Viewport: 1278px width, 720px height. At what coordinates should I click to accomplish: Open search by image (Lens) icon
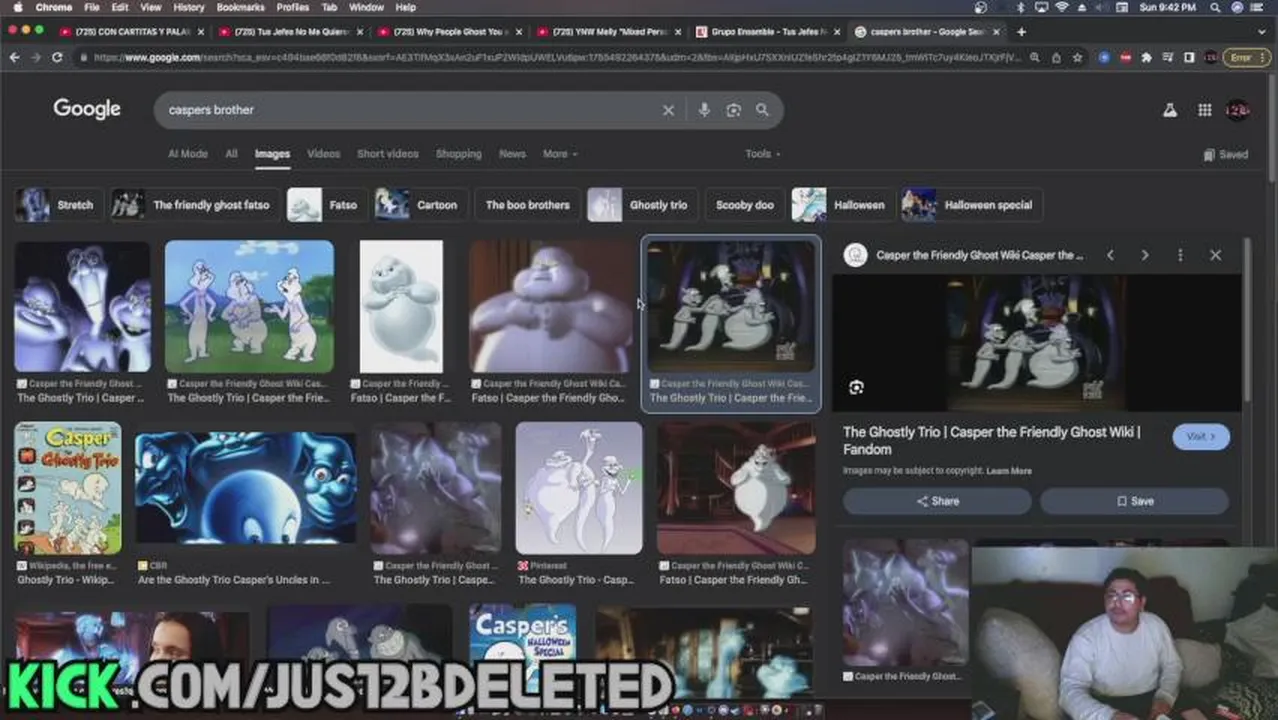(x=733, y=110)
